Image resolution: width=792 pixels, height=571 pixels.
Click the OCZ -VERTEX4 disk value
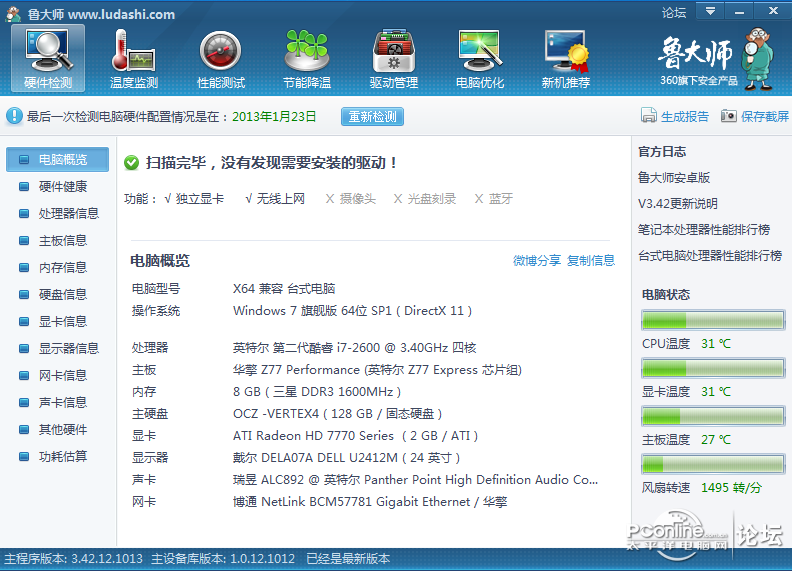[338, 414]
